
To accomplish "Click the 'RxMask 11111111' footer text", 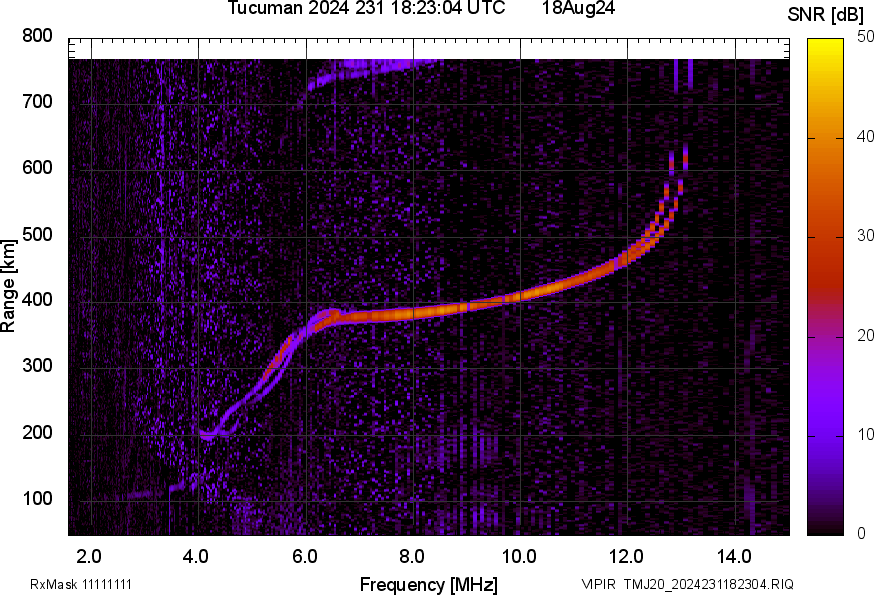I will 81,584.
